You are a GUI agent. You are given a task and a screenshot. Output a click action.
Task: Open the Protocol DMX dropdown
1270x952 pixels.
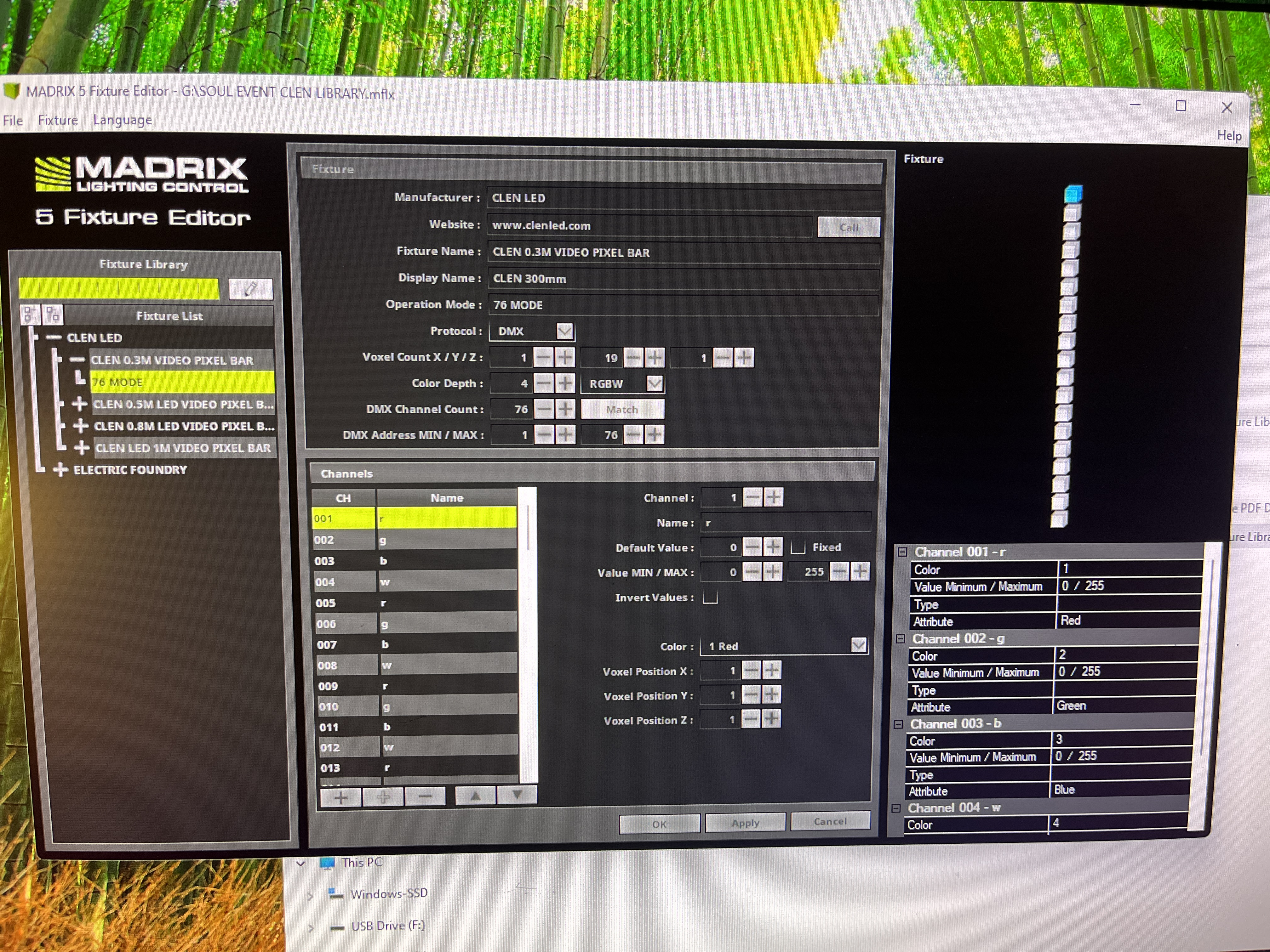[x=564, y=331]
